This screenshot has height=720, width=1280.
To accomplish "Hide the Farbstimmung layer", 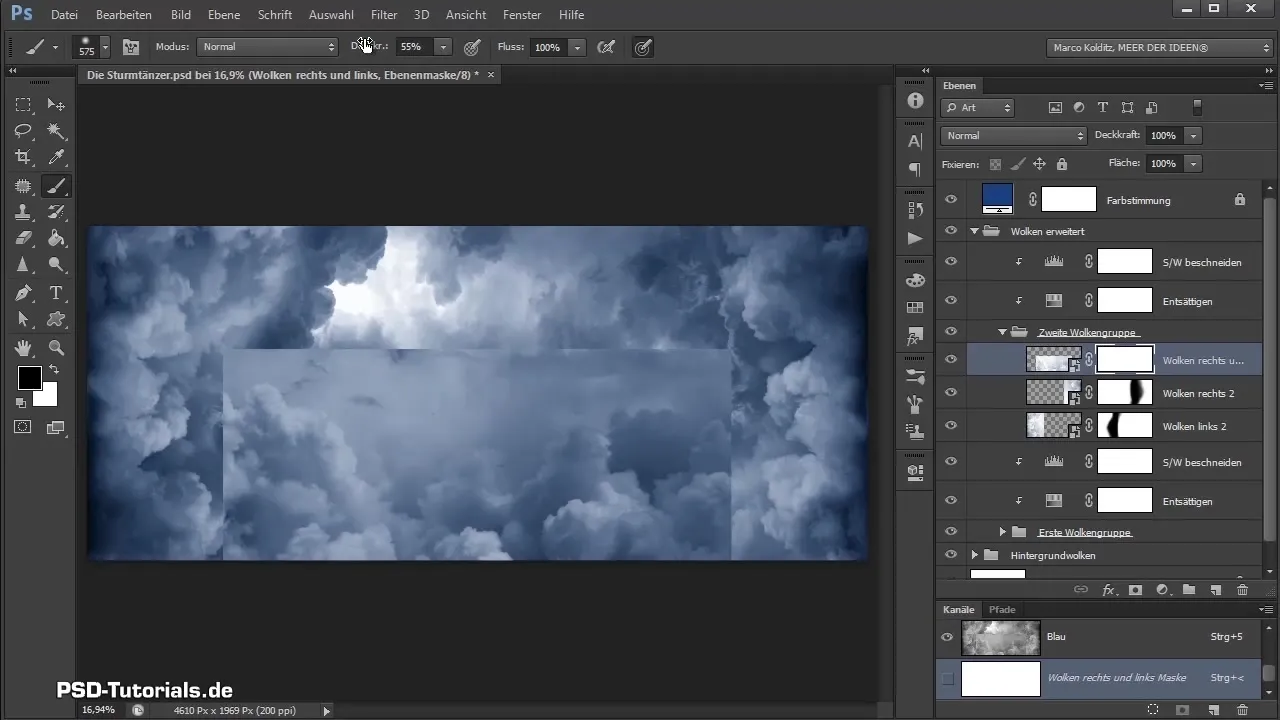I will tap(951, 200).
